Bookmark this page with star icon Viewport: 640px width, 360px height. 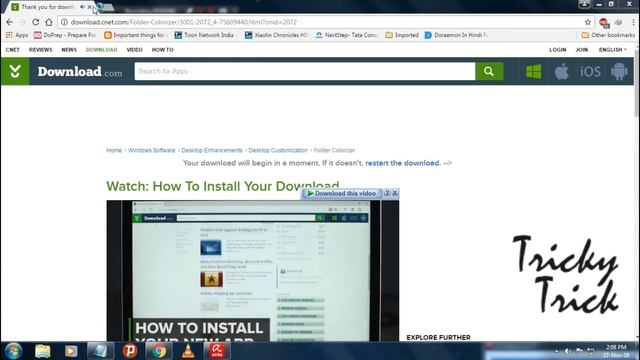(x=588, y=22)
